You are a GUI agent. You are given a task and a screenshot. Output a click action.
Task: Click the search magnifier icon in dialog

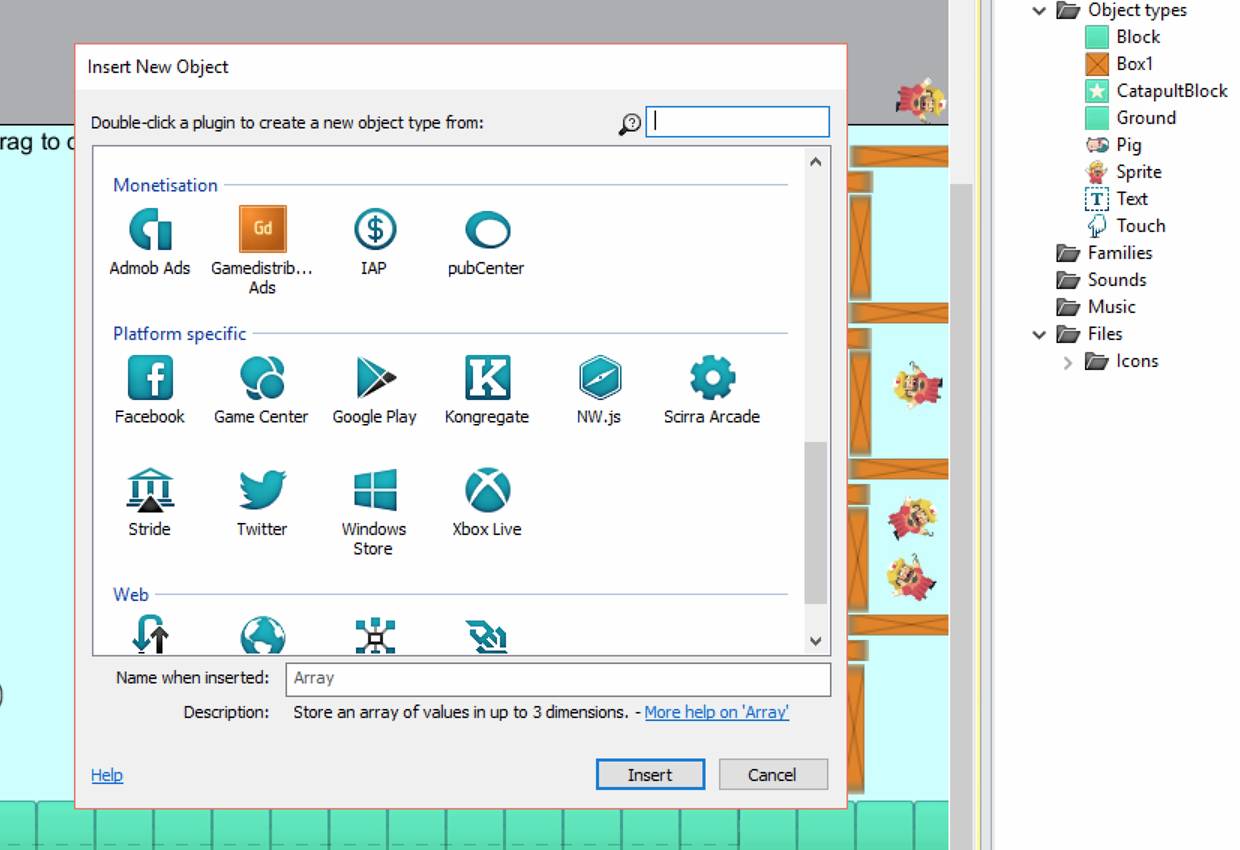click(630, 124)
